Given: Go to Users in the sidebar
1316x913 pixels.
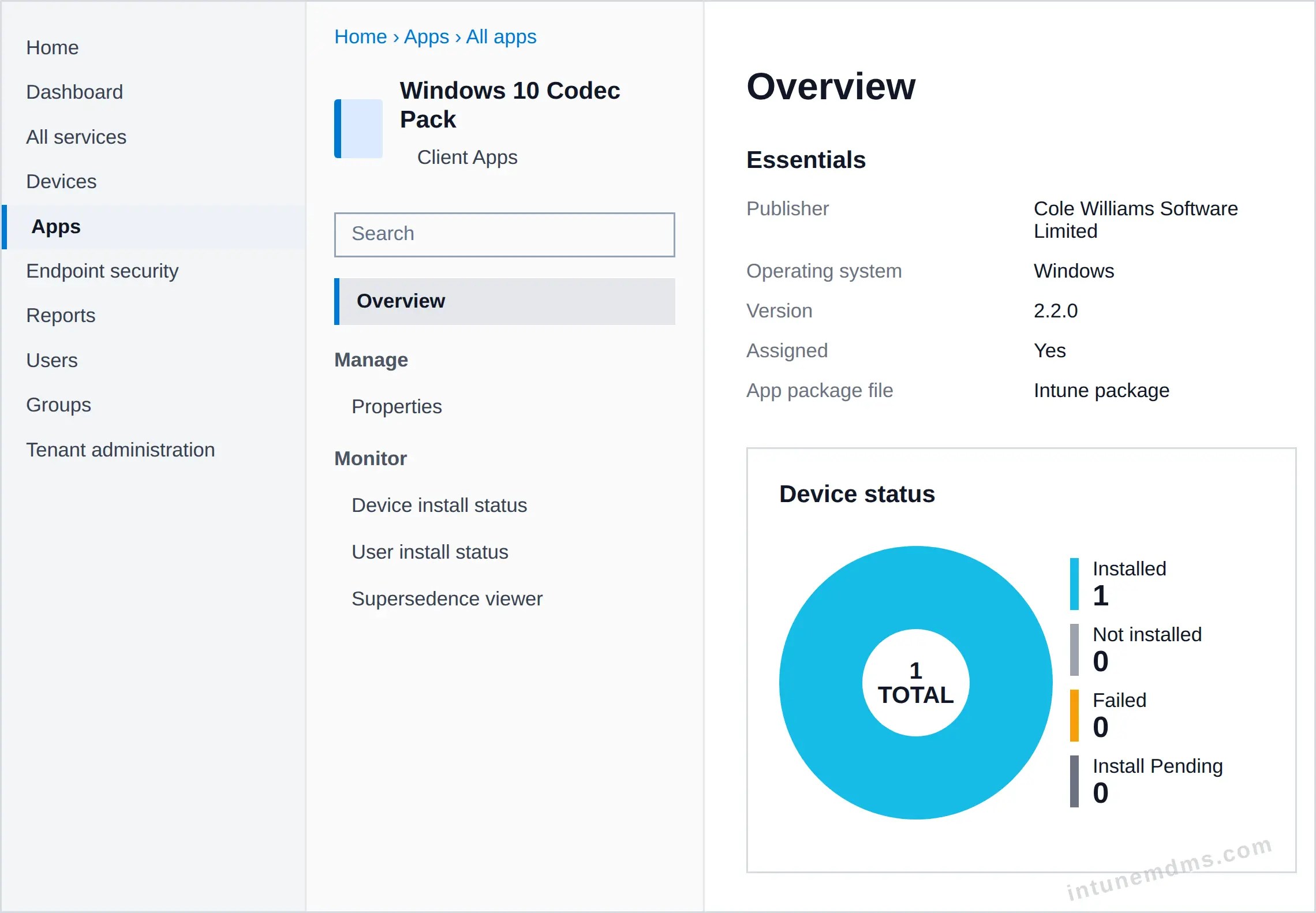Looking at the screenshot, I should pos(52,360).
